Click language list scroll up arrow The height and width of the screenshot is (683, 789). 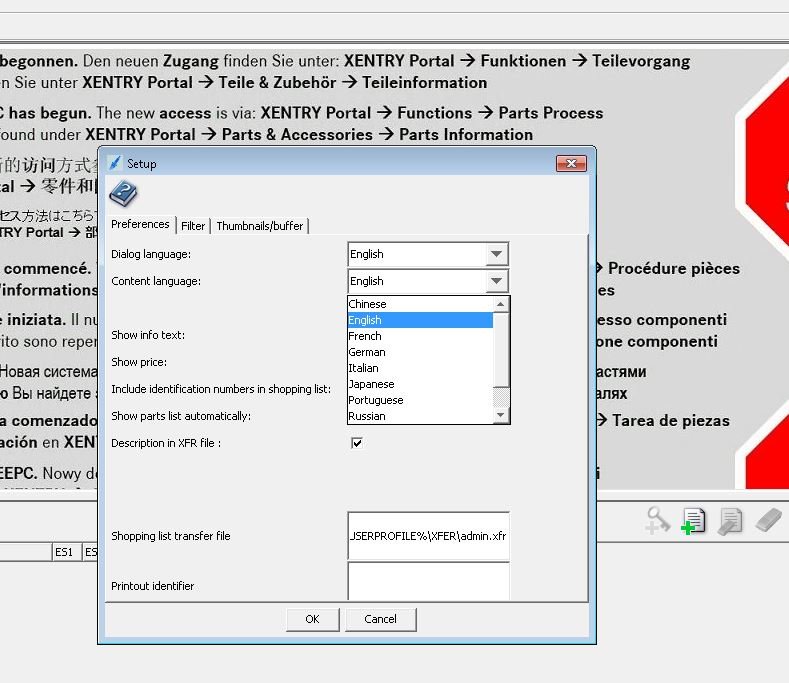[501, 304]
